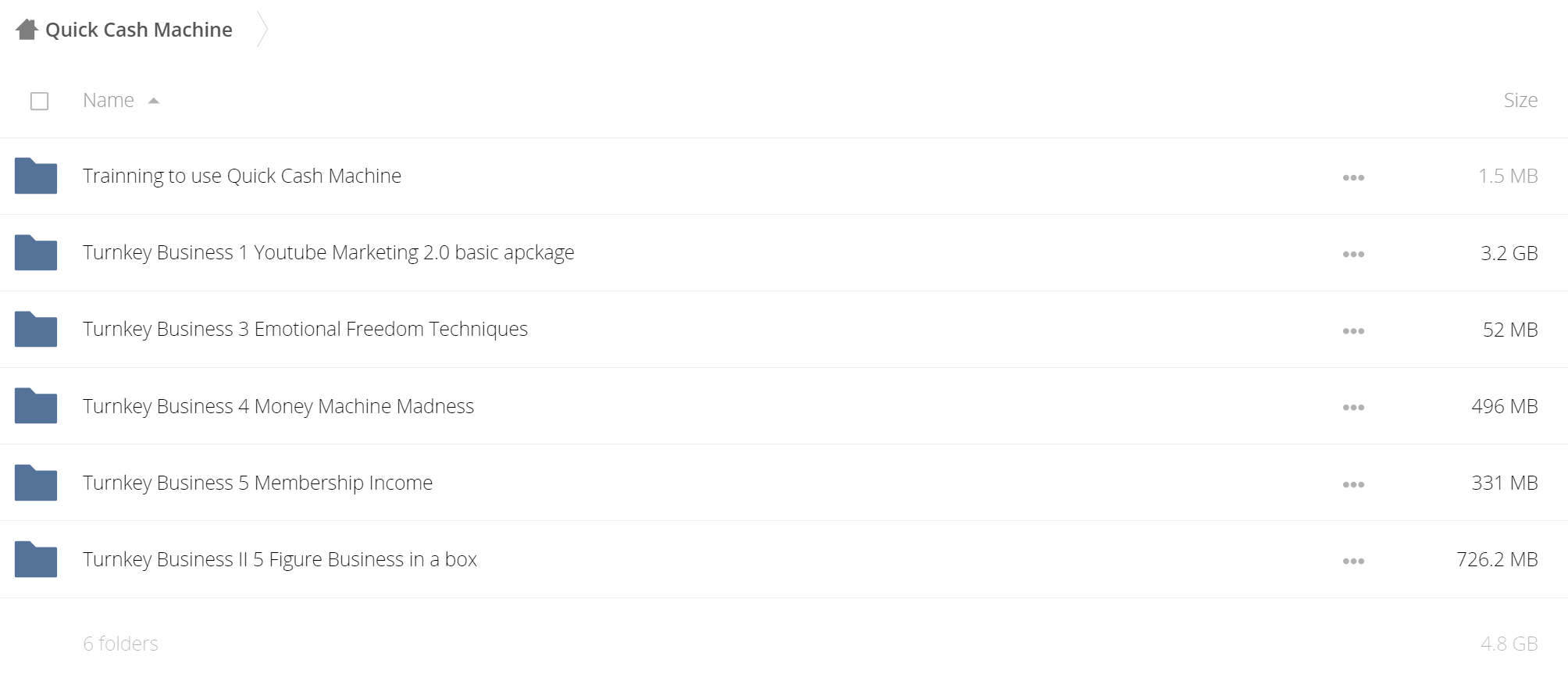Open Turnkey Business 3 Emotional Freedom Techniques folder
Viewport: 1568px width, 692px height.
pyautogui.click(x=305, y=329)
